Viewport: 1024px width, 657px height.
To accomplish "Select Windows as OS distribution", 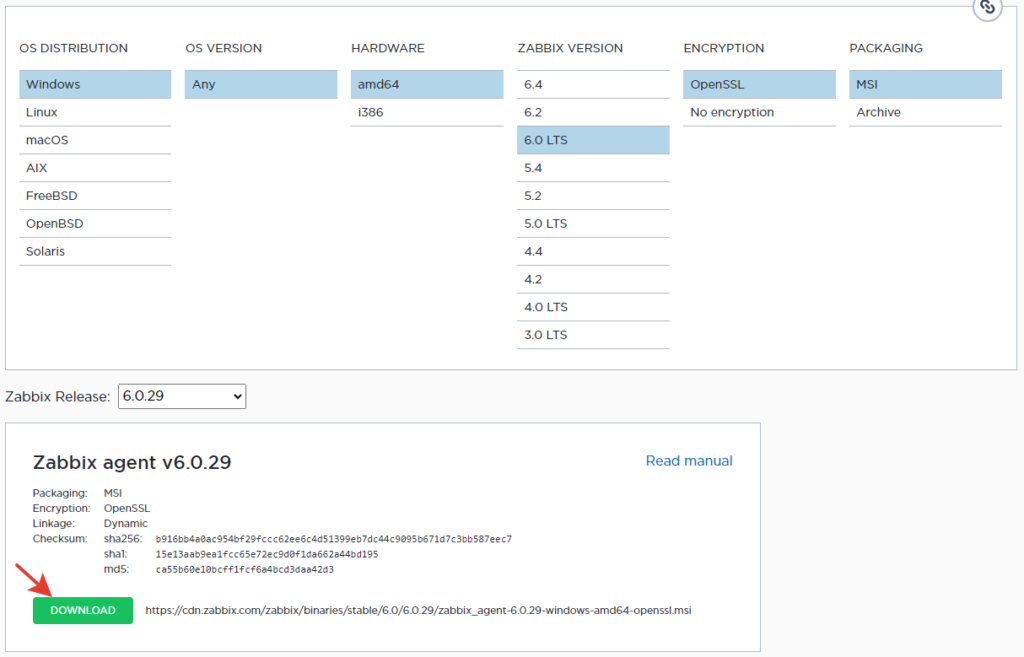I will (95, 84).
